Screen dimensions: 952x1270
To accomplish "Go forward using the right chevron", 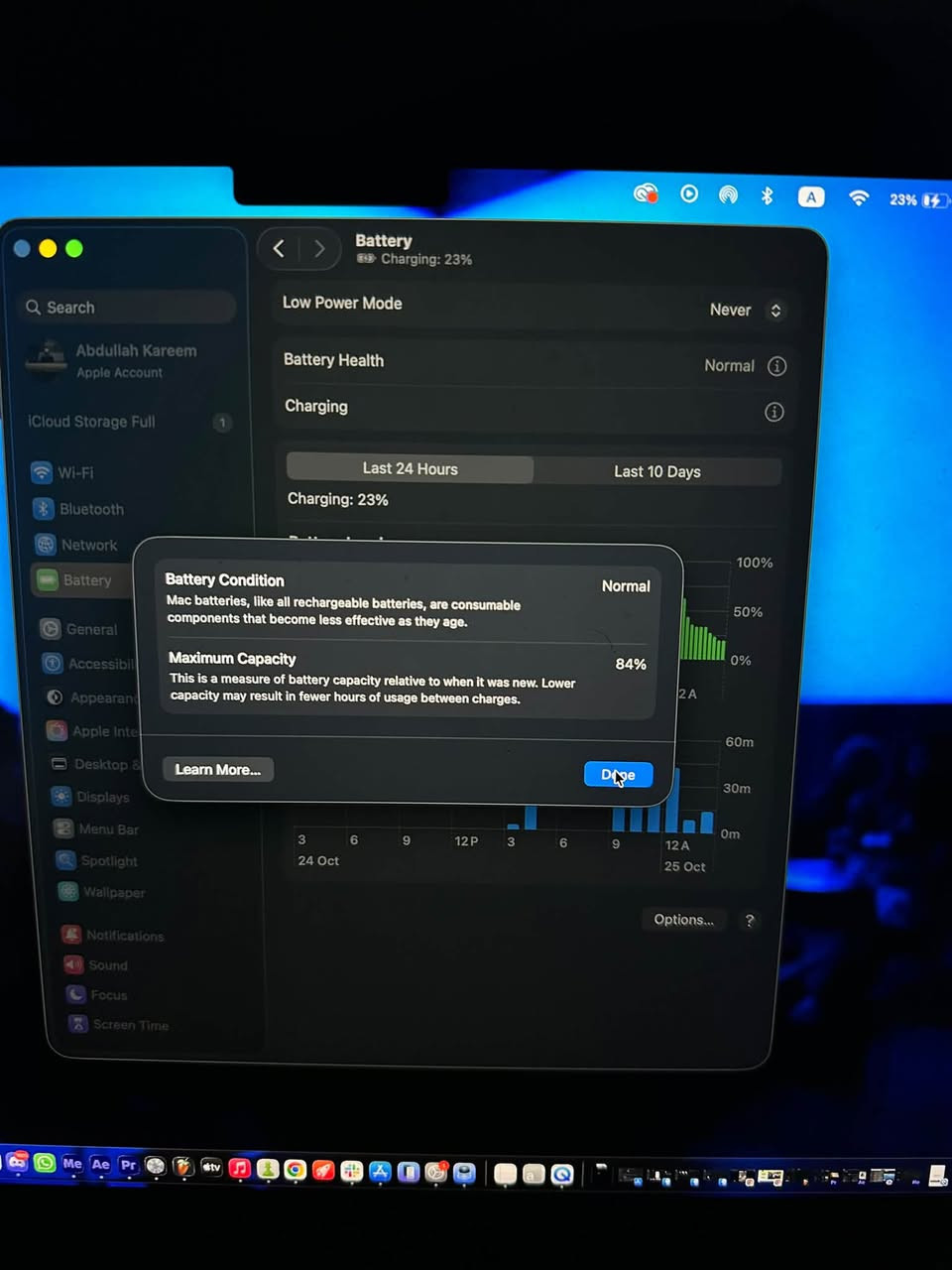I will 319,249.
